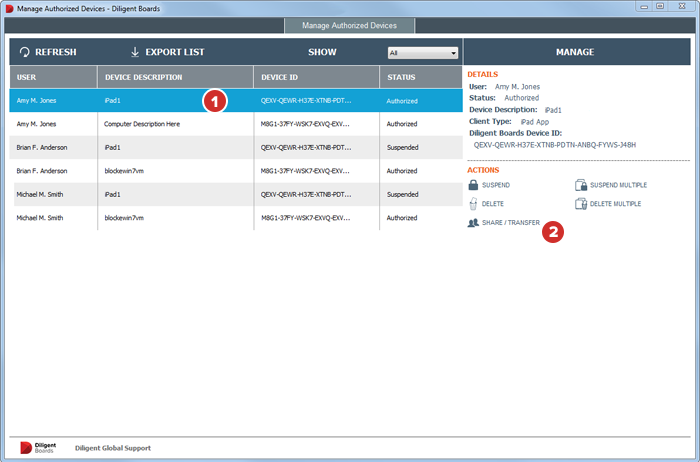700x462 pixels.
Task: Select Michael M. Smith in the blockewin7vm row
Action: point(40,218)
